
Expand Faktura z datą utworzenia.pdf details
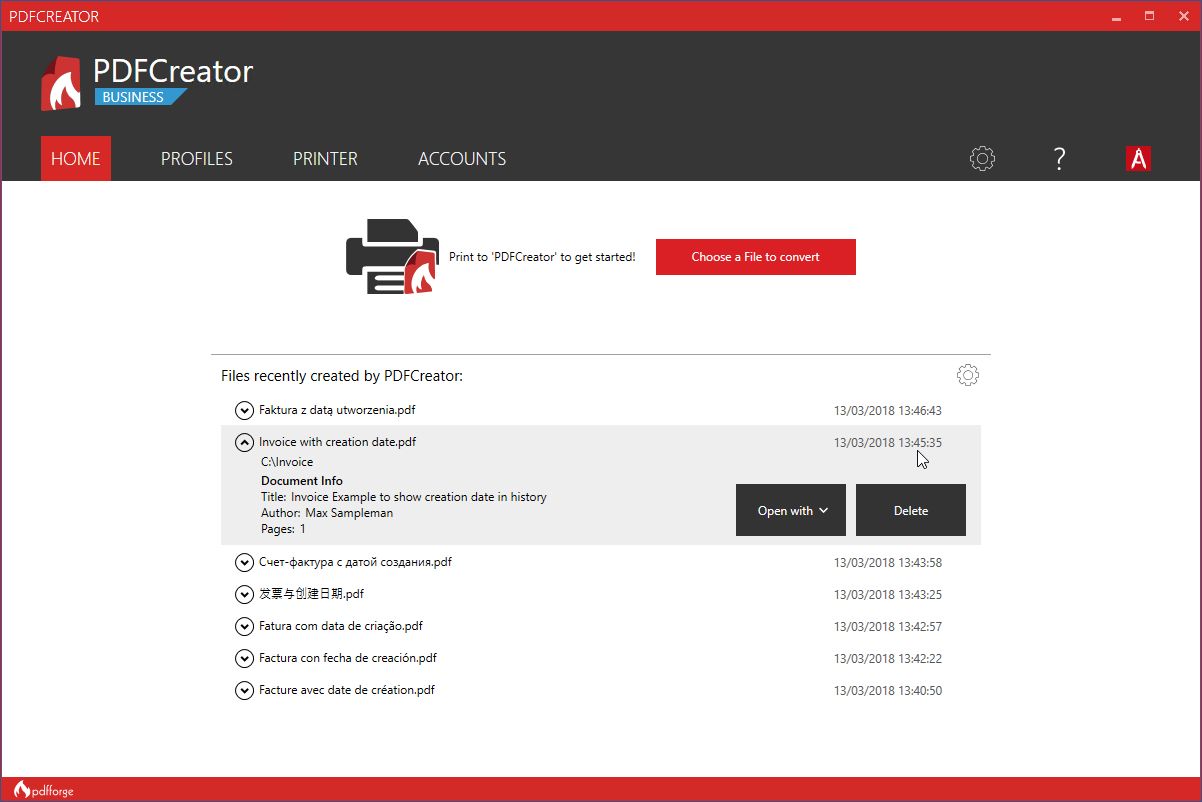click(244, 410)
